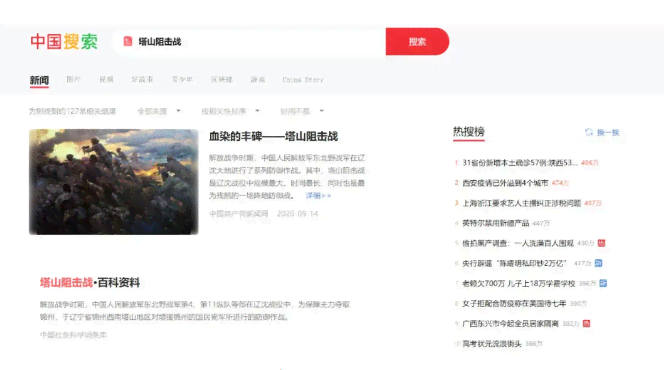
Task: Open hot search 央行辟谣 陈绪明私印钞2万亿
Action: click(515, 263)
